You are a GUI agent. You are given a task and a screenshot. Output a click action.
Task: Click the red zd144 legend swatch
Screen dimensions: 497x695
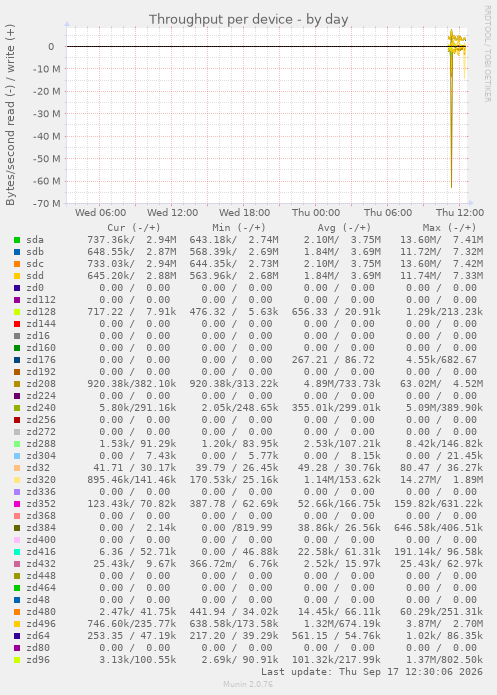[x=17, y=324]
